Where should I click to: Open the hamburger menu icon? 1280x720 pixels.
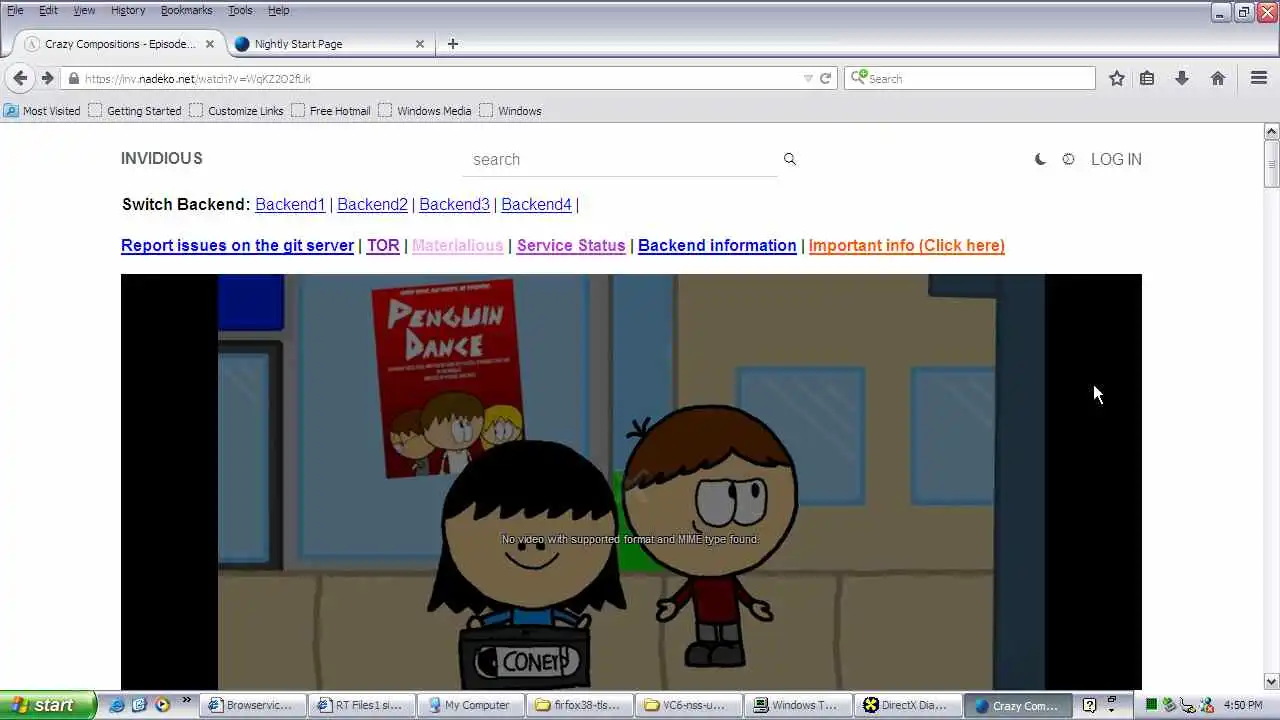(1259, 78)
